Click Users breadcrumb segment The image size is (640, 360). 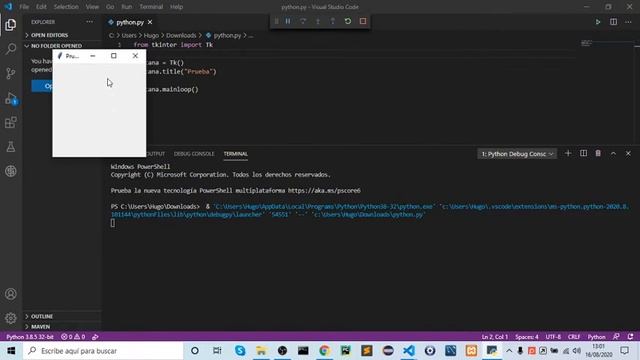click(x=129, y=36)
